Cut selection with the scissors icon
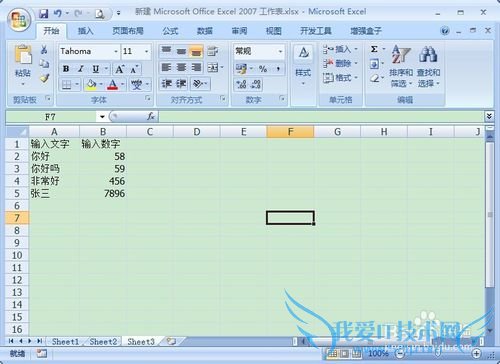This screenshot has height=364, width=500. [44, 50]
